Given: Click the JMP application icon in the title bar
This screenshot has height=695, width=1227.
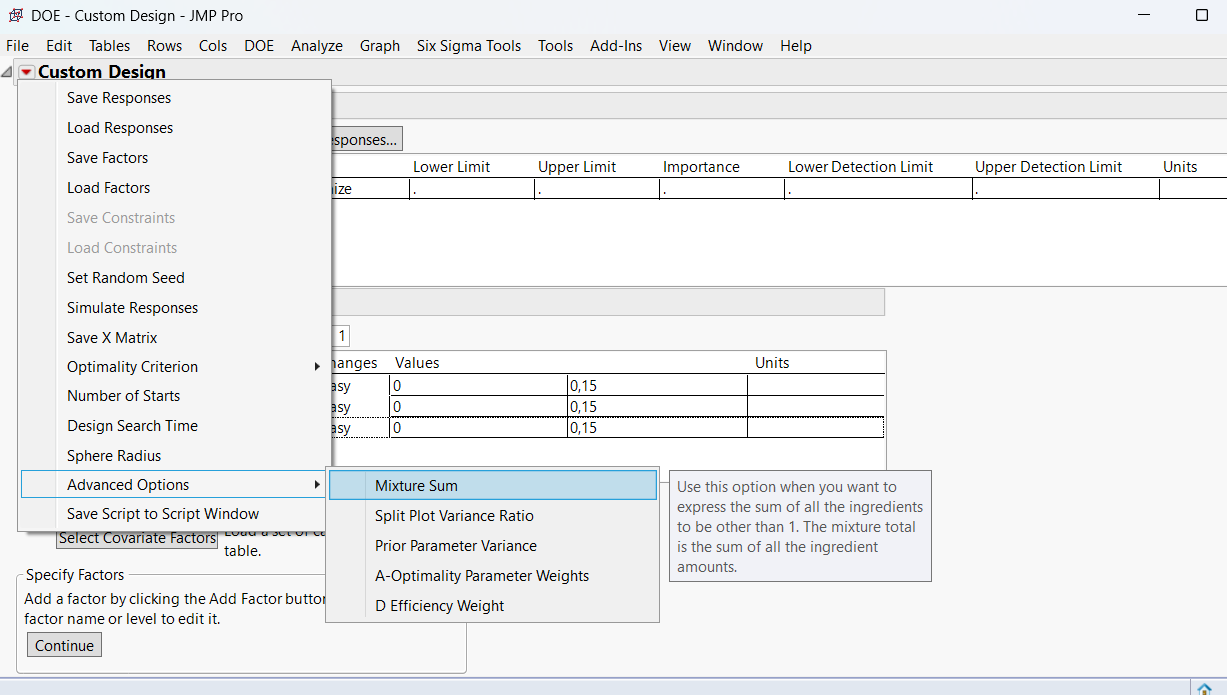Looking at the screenshot, I should pos(15,16).
